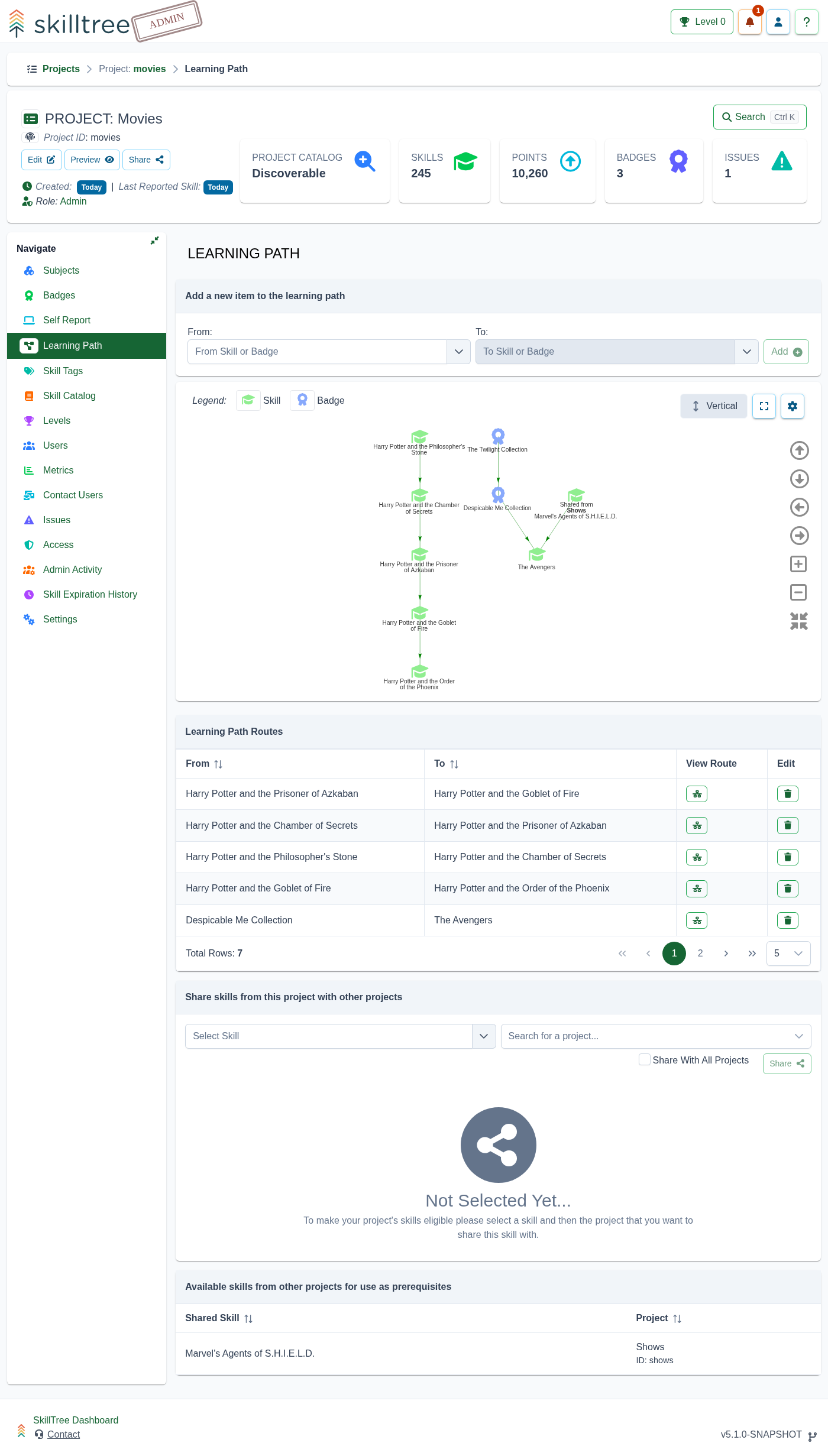Viewport: 828px width, 1456px height.
Task: Zoom in on the learning path graph
Action: point(799,564)
